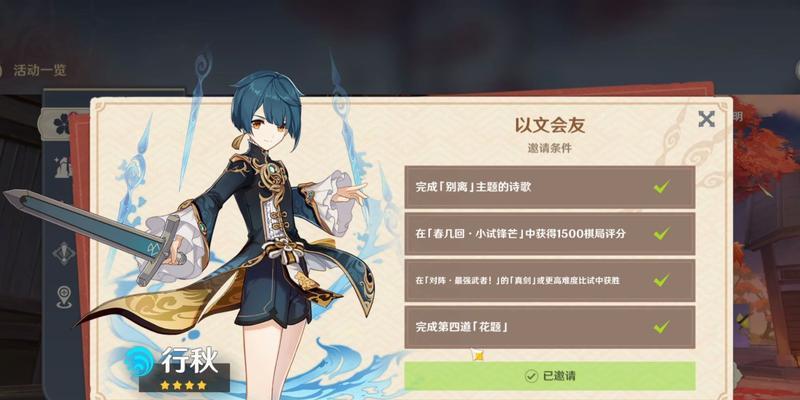The height and width of the screenshot is (400, 800).
Task: Click the Hydro element icon beside 行秋
Action: pyautogui.click(x=139, y=362)
